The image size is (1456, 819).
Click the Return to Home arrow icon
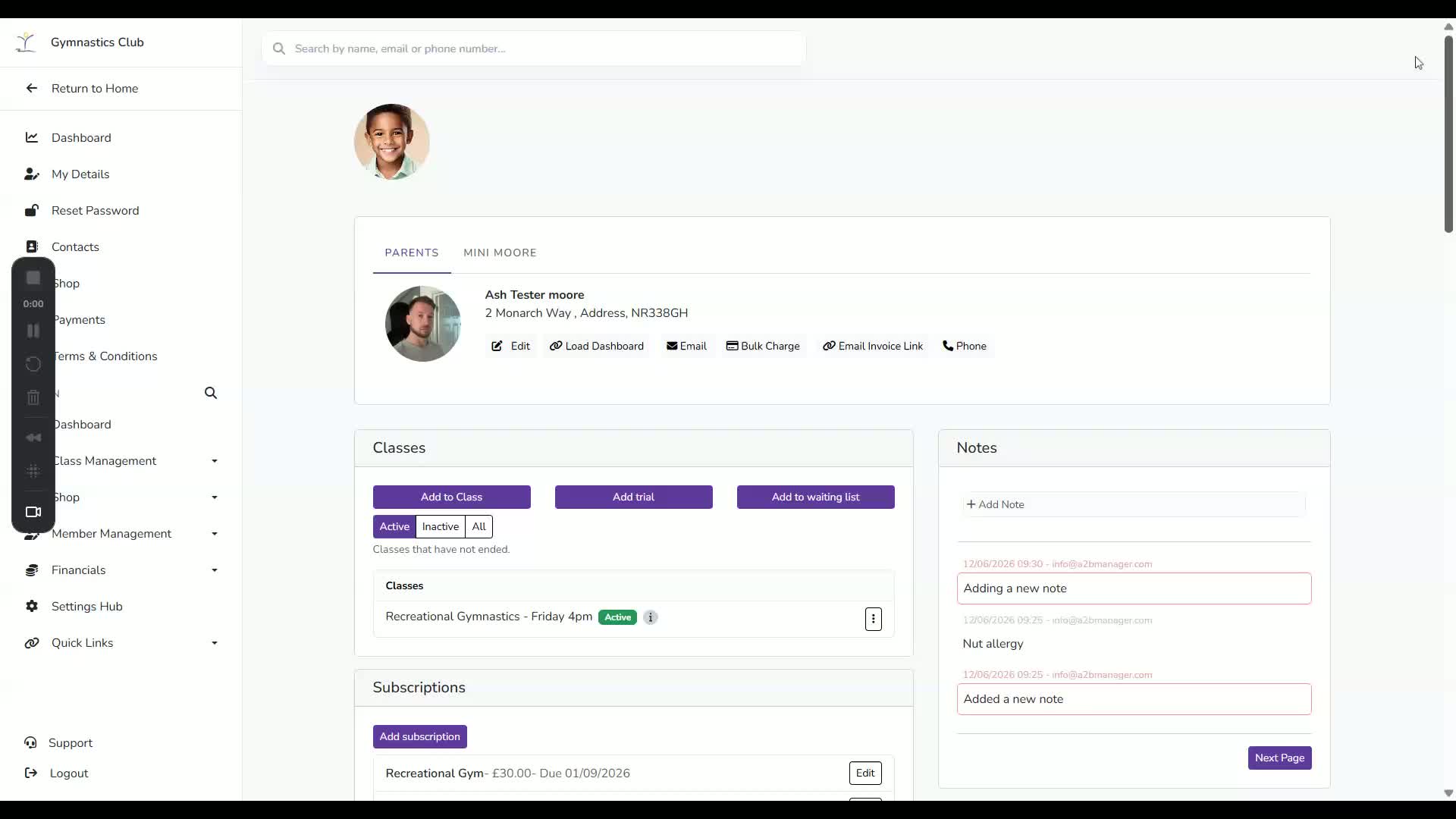coord(32,88)
